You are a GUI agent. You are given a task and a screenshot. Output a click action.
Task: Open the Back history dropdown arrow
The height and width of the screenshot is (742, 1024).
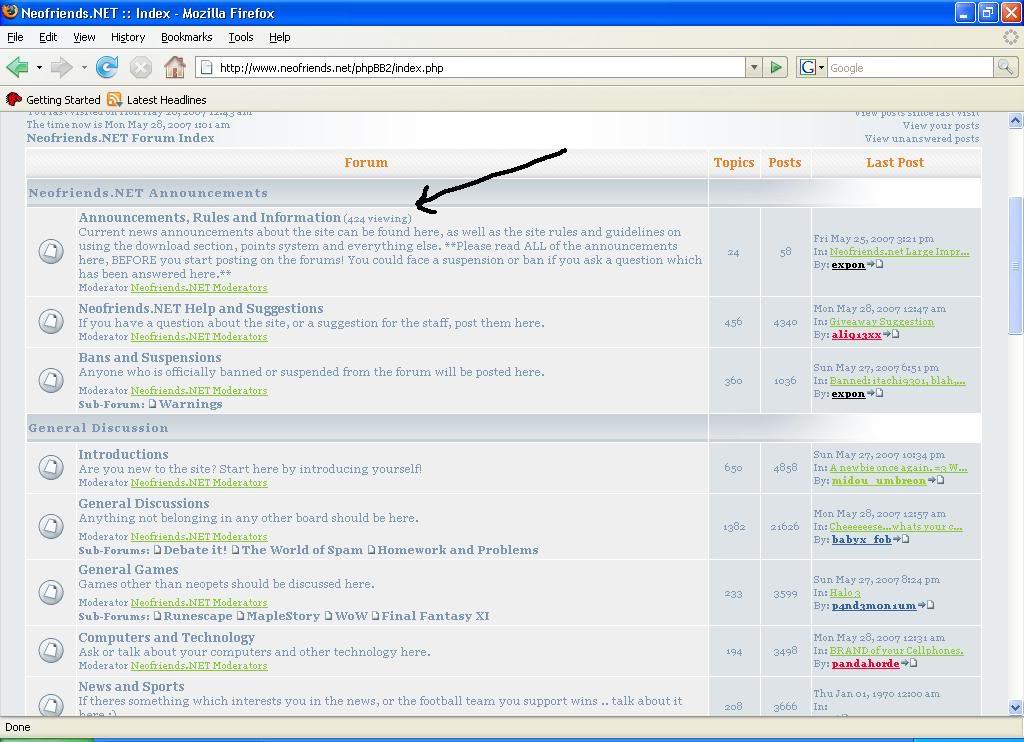tap(39, 67)
